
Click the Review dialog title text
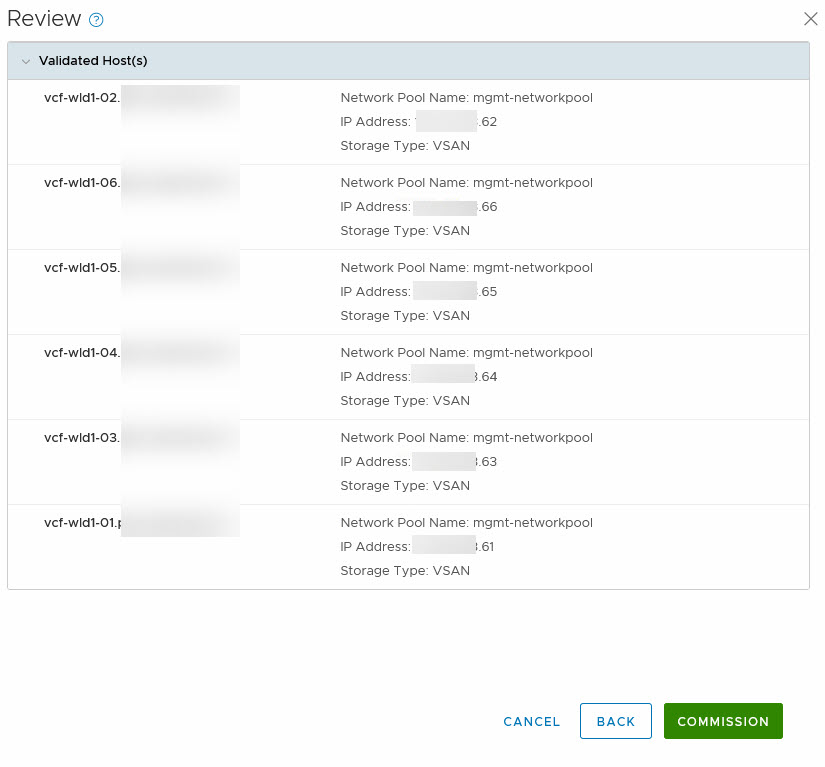click(44, 19)
